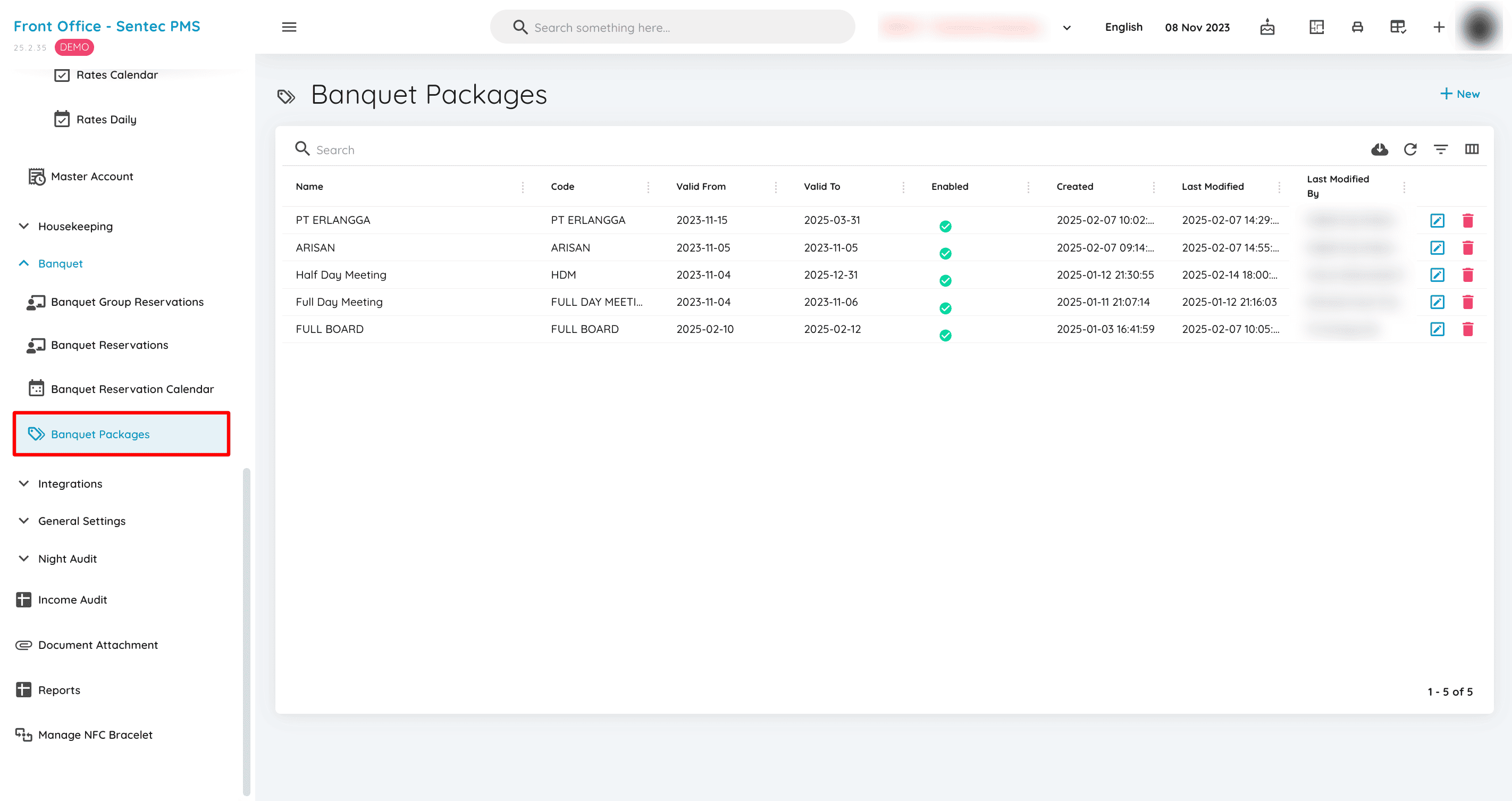Click the birthday cake icon in header
This screenshot has width=1512, height=801.
(1267, 27)
